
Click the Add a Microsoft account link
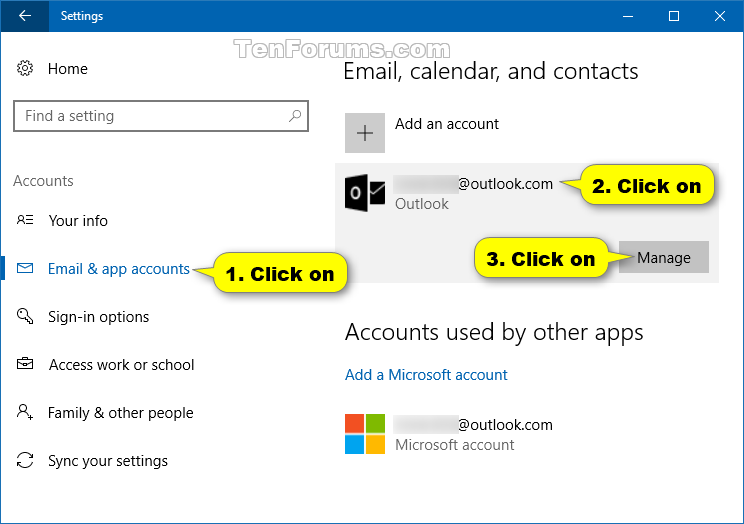click(426, 374)
